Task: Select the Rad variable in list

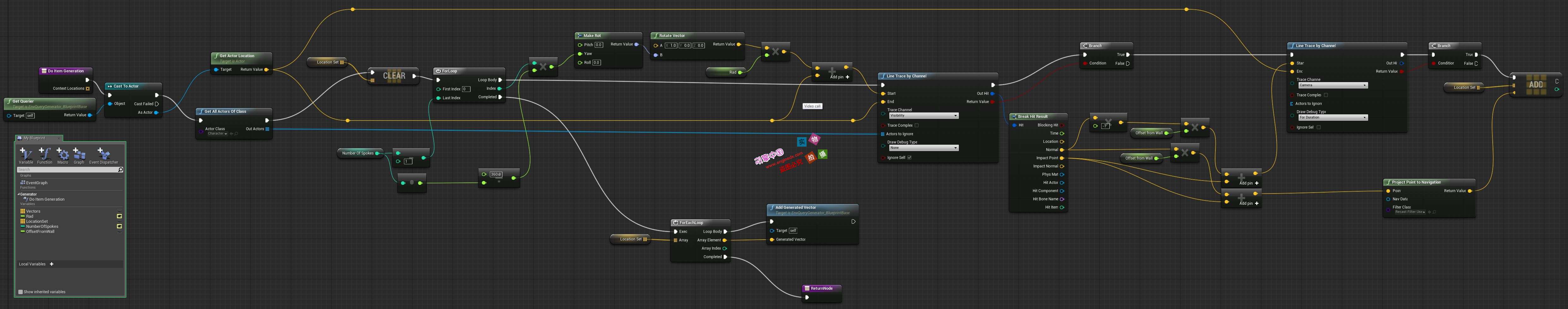Action: [x=29, y=216]
